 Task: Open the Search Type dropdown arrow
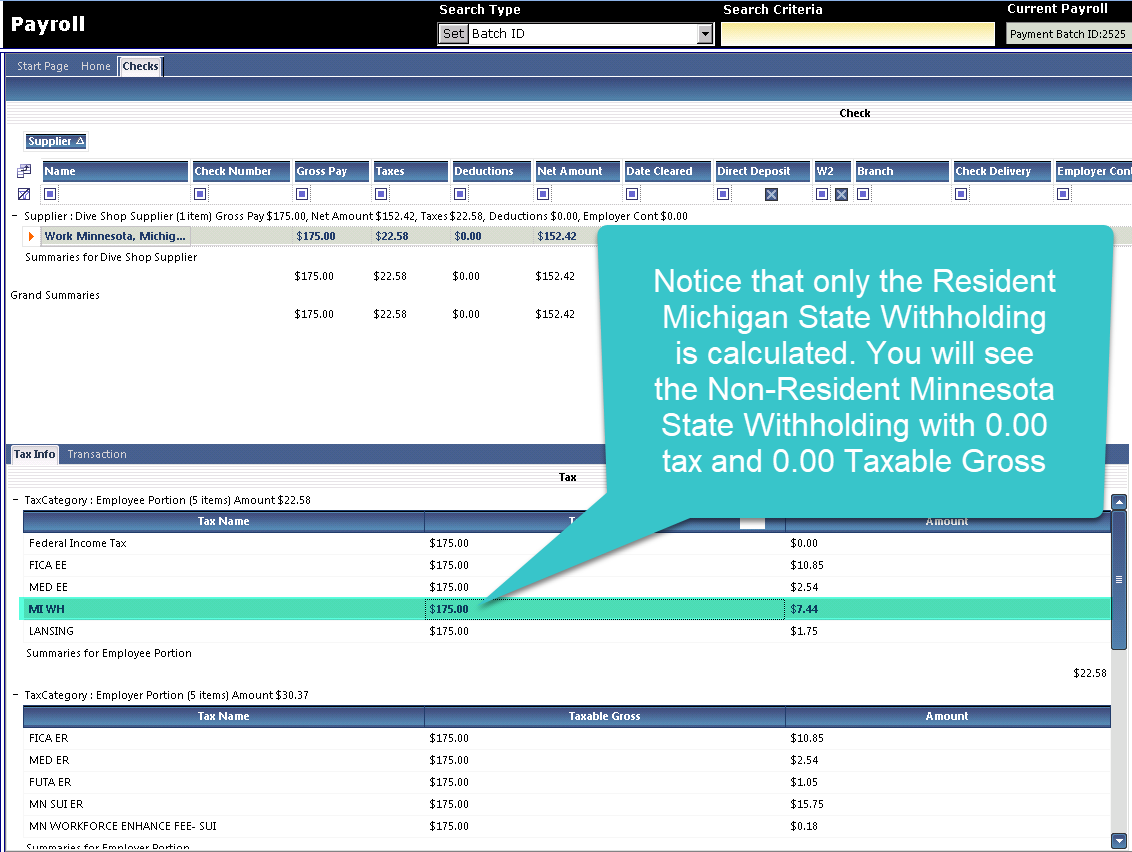(x=705, y=34)
